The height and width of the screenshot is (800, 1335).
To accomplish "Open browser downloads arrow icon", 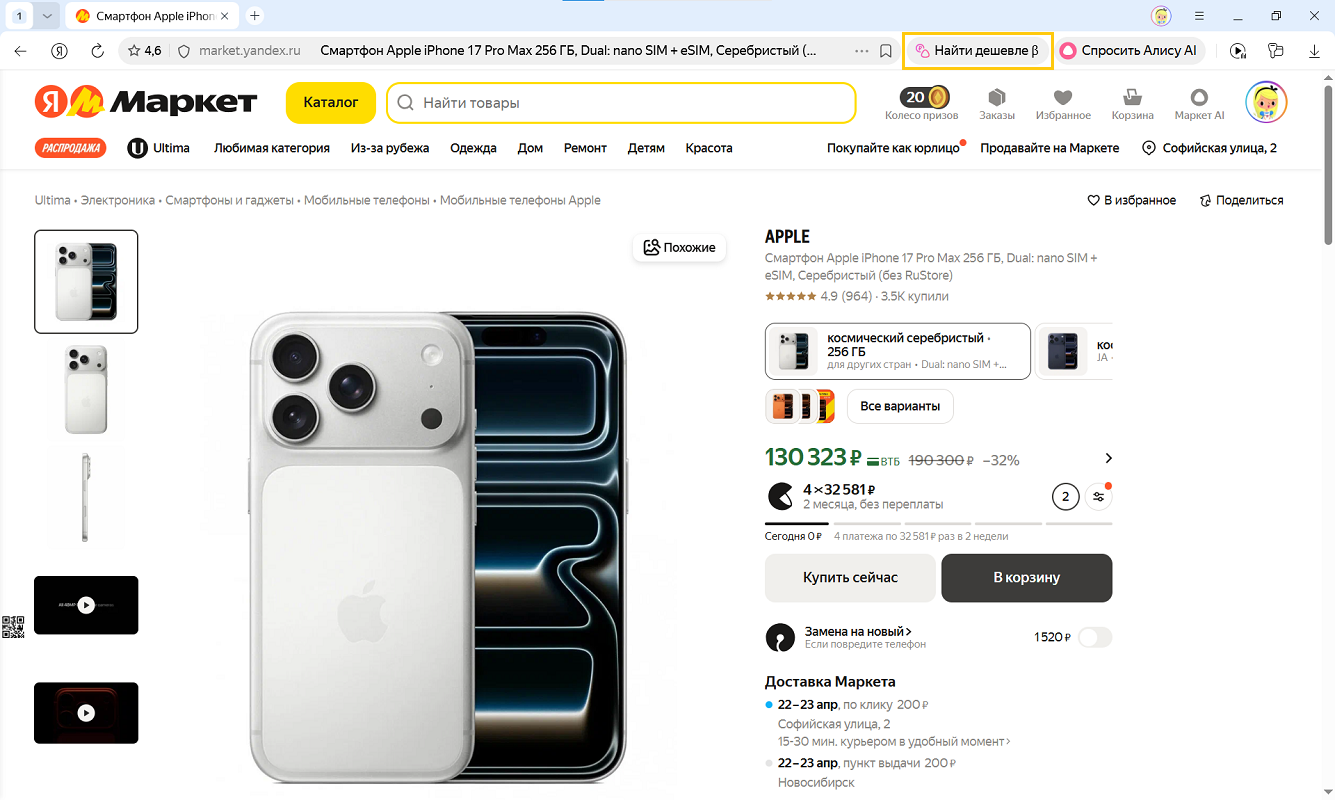I will coord(1314,51).
